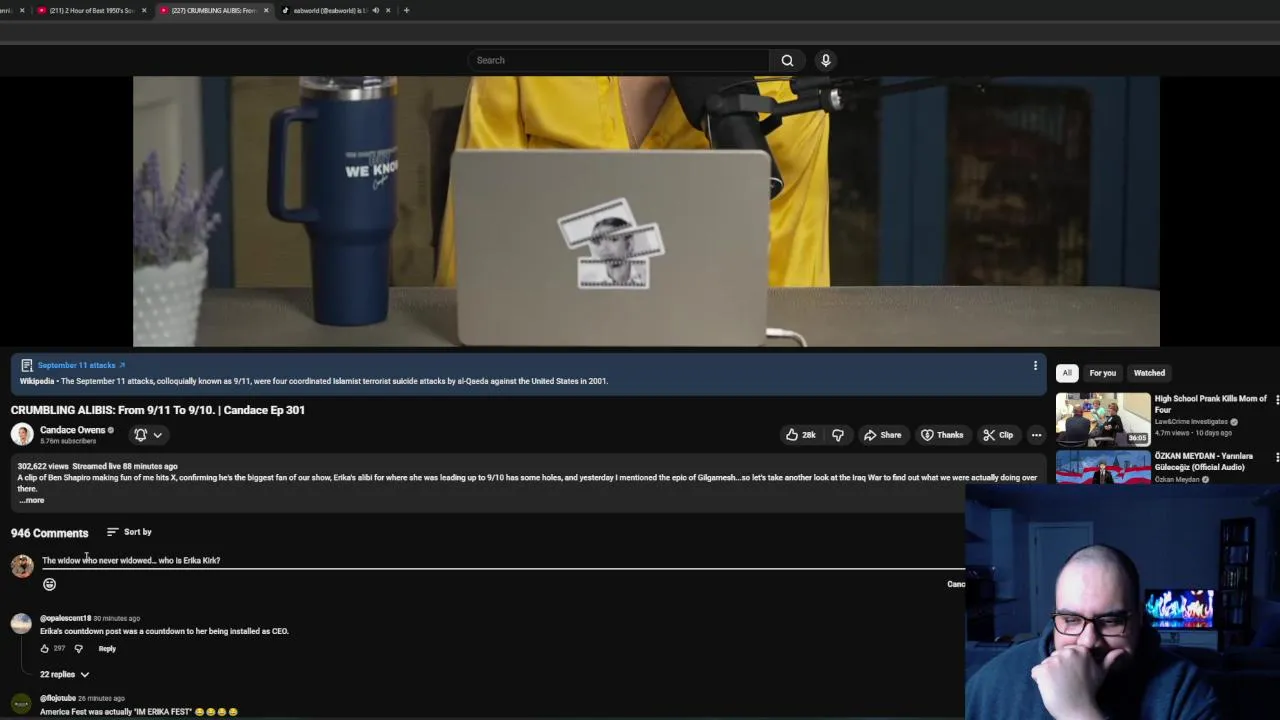The height and width of the screenshot is (720, 1280).
Task: Click the Law&Crime Investigates channel name
Action: (1191, 422)
